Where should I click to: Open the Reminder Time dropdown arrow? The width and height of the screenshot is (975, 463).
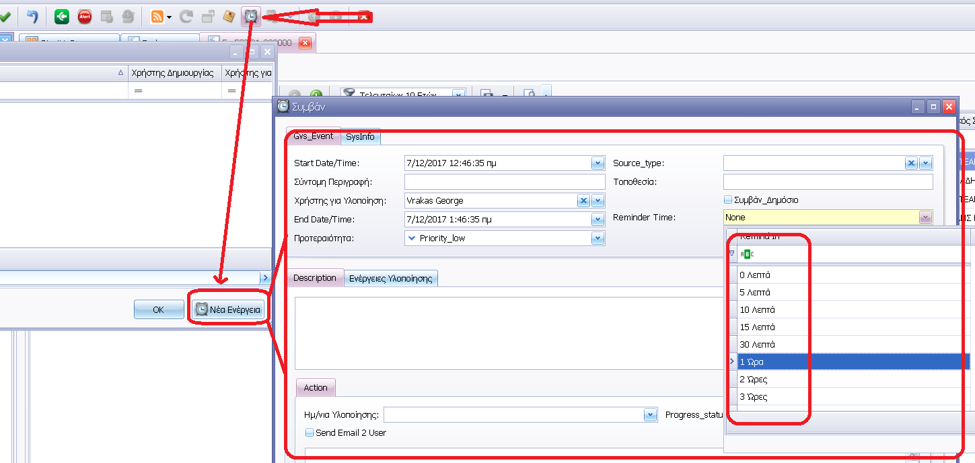click(925, 218)
